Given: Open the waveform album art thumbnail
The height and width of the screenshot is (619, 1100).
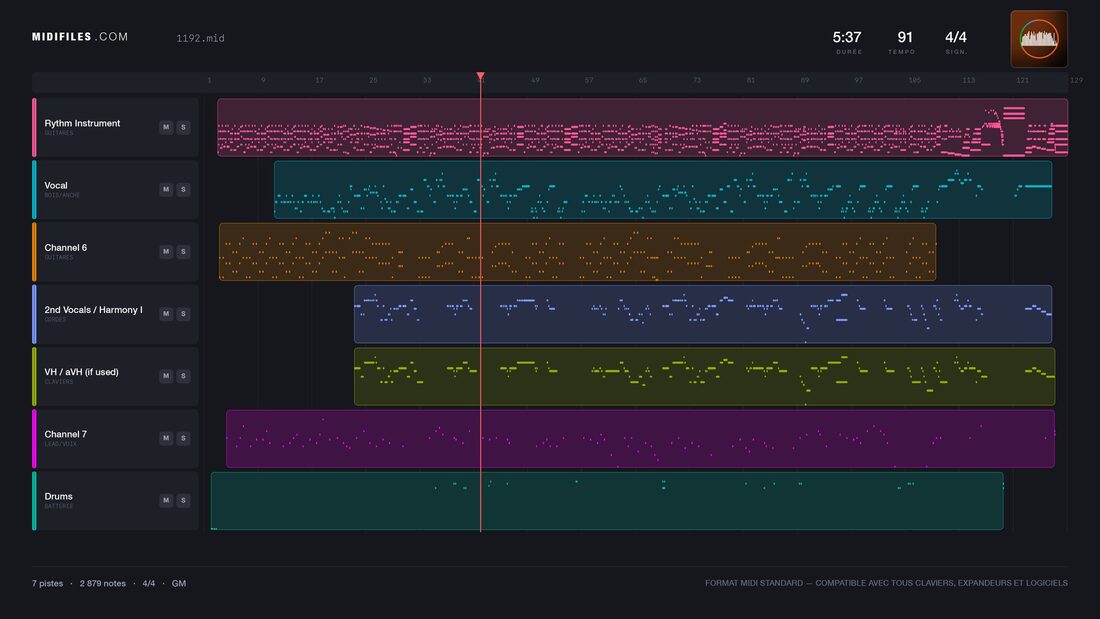Looking at the screenshot, I should (1039, 39).
